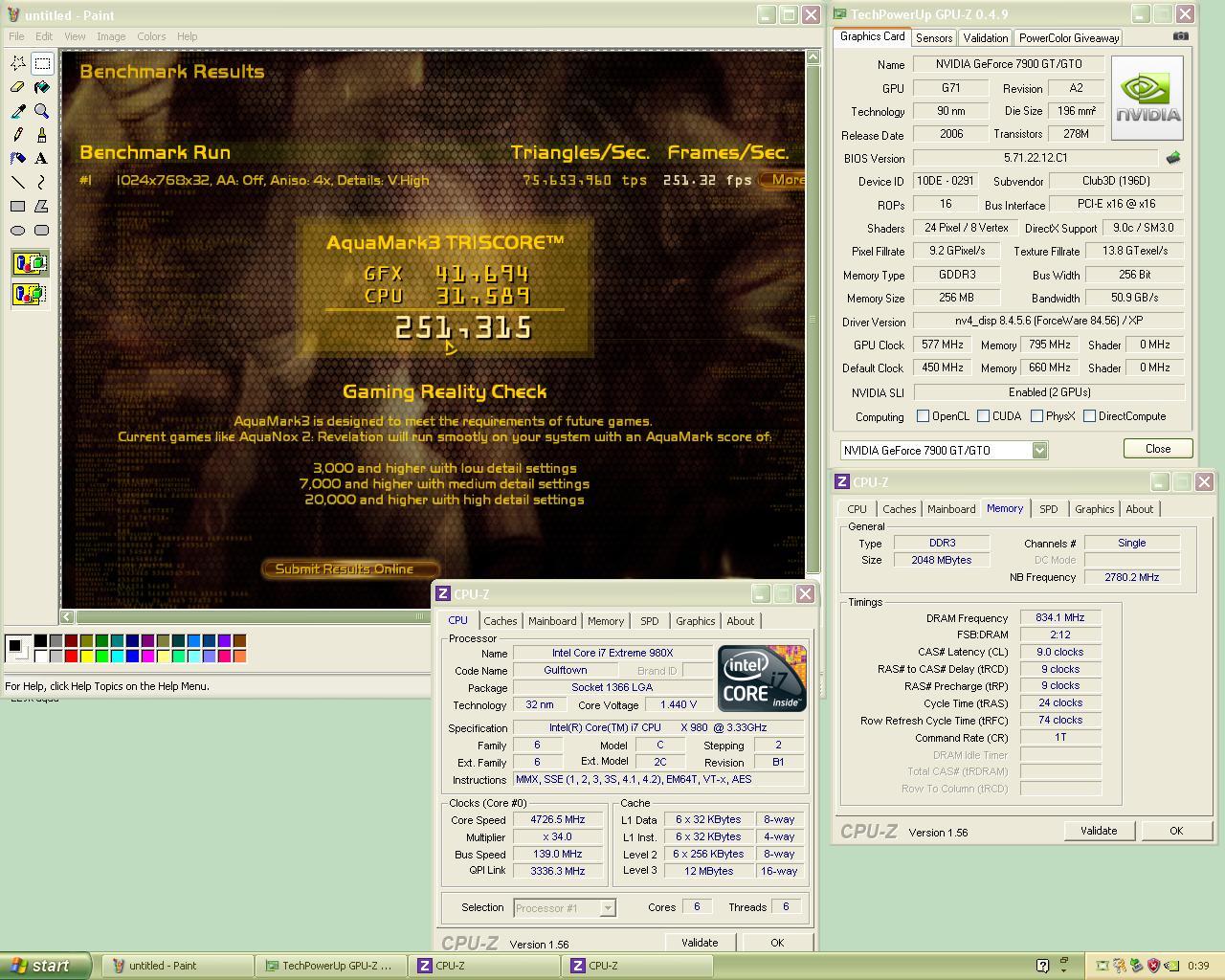The width and height of the screenshot is (1225, 980).
Task: Pick the Rectangle shape tool
Action: (17, 206)
